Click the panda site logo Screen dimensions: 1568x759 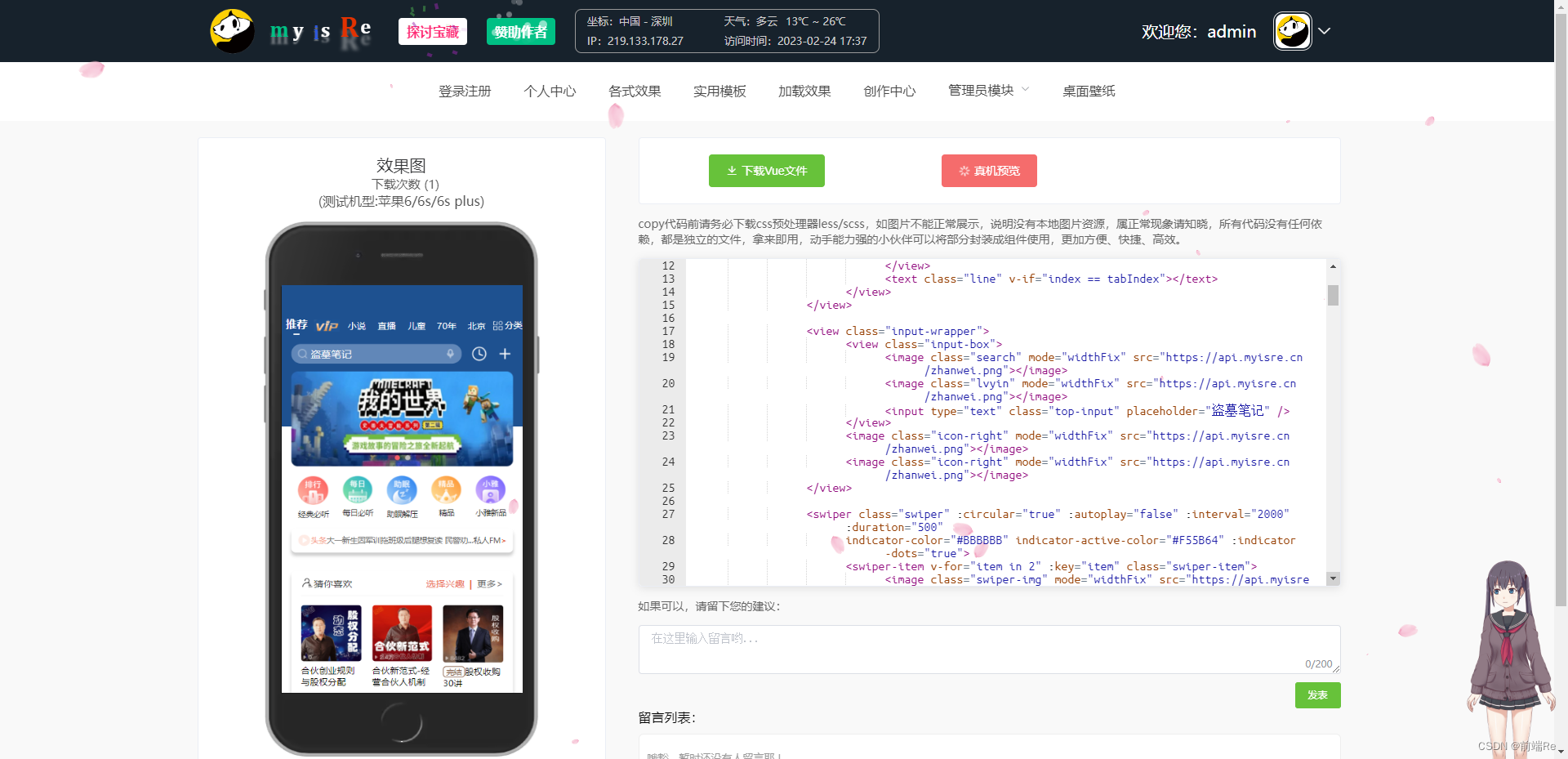tap(232, 31)
